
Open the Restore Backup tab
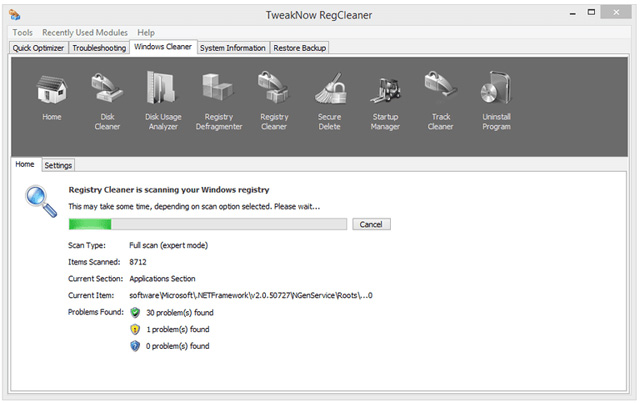pos(300,48)
